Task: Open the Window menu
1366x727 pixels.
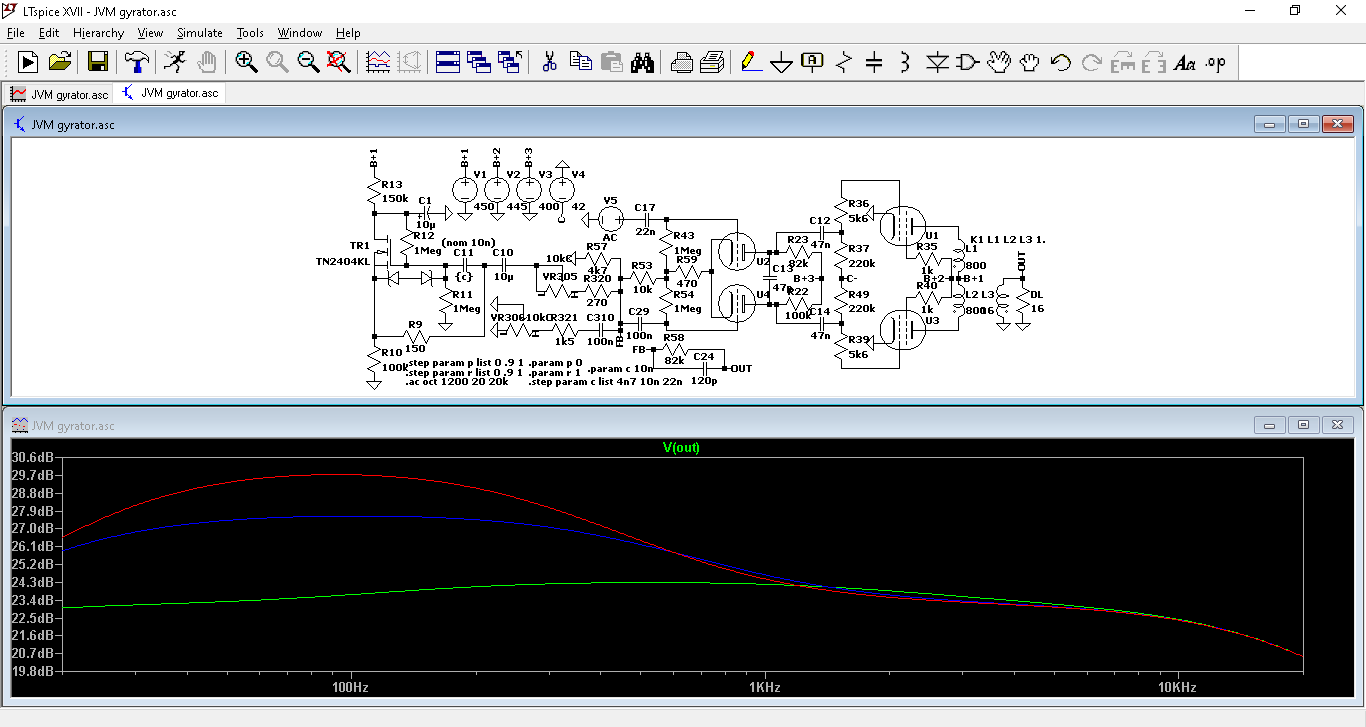Action: pyautogui.click(x=300, y=33)
